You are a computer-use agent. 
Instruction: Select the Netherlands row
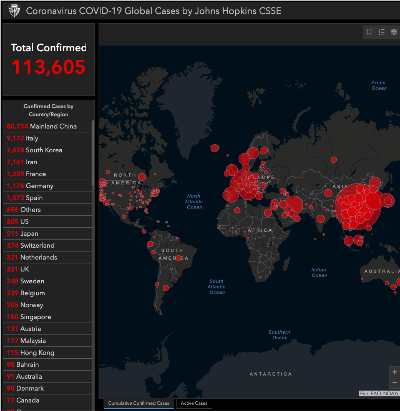click(x=47, y=258)
